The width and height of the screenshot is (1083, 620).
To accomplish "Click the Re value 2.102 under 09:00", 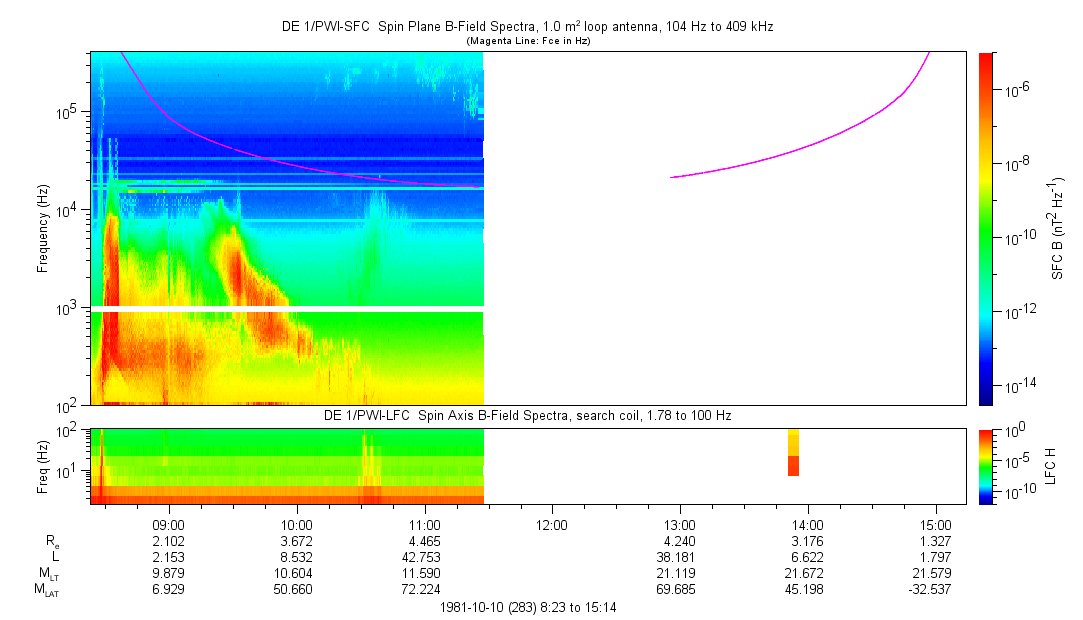I will coord(168,541).
